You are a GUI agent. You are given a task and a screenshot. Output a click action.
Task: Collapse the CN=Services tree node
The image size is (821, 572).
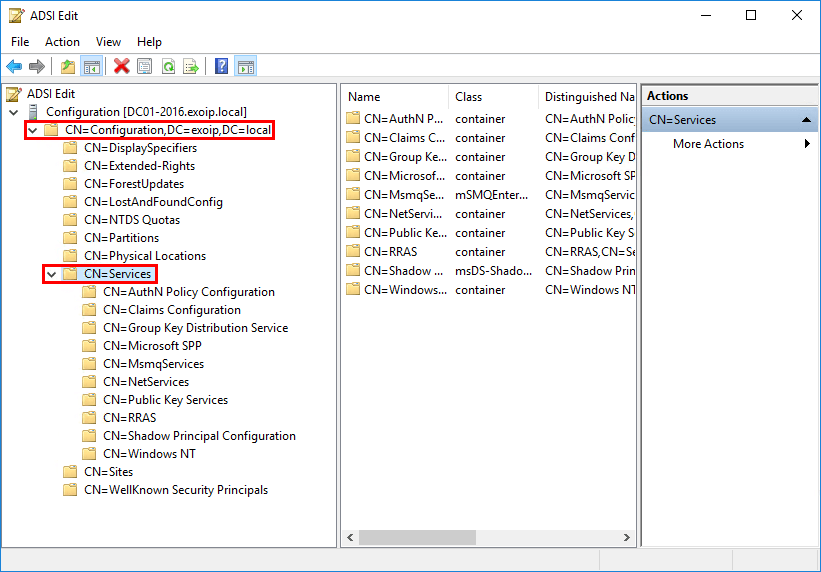[x=51, y=274]
